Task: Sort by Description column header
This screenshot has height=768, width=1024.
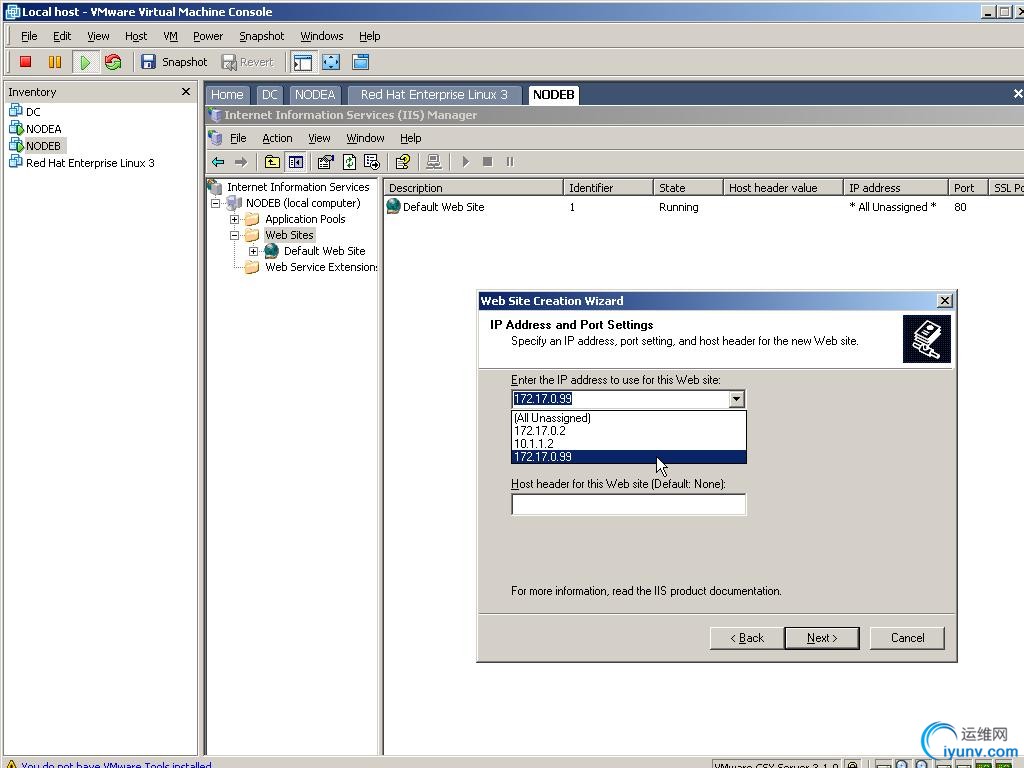Action: pos(473,187)
